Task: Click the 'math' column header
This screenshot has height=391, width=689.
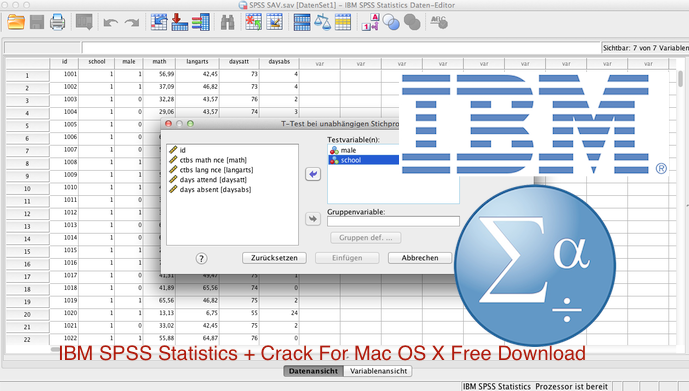Action: click(159, 62)
